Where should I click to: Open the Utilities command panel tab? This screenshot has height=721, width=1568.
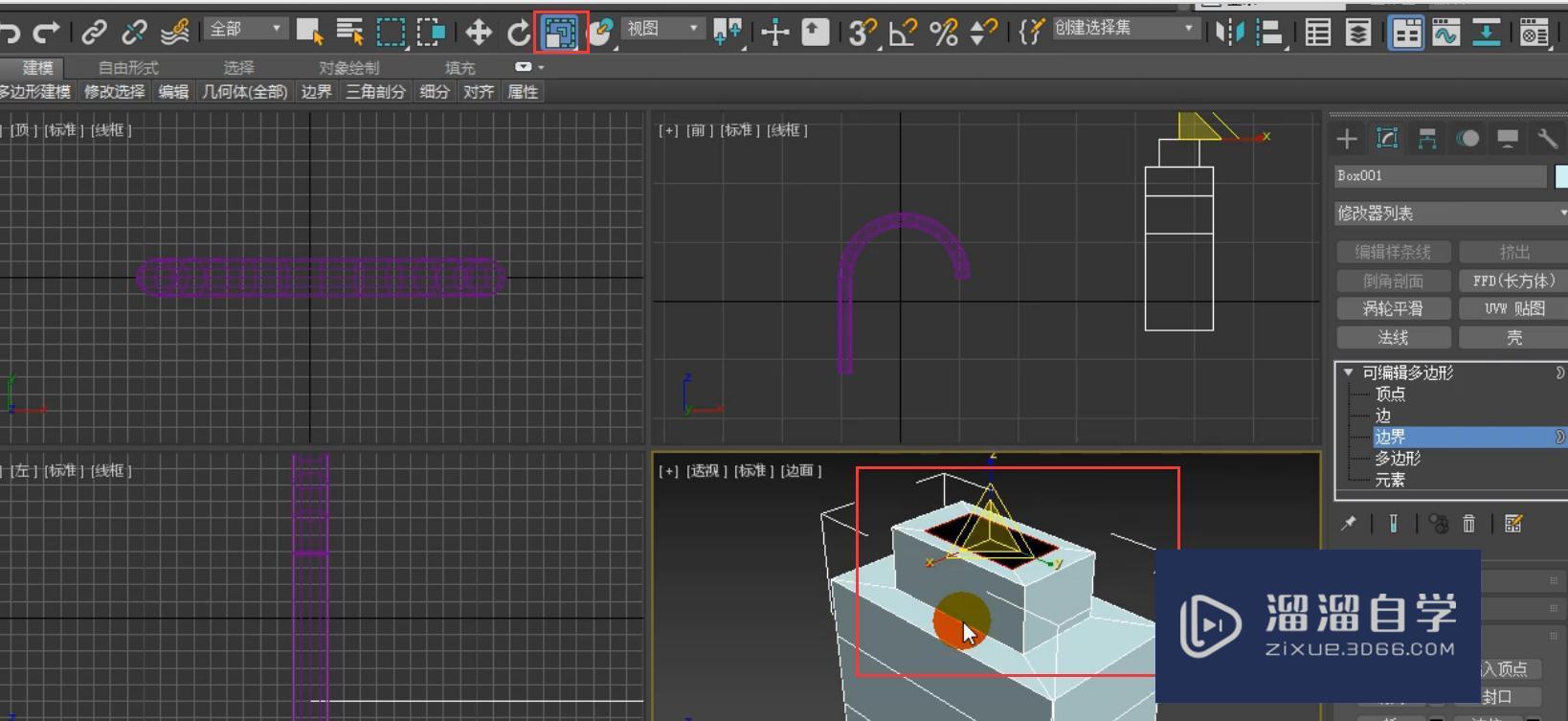point(1547,139)
